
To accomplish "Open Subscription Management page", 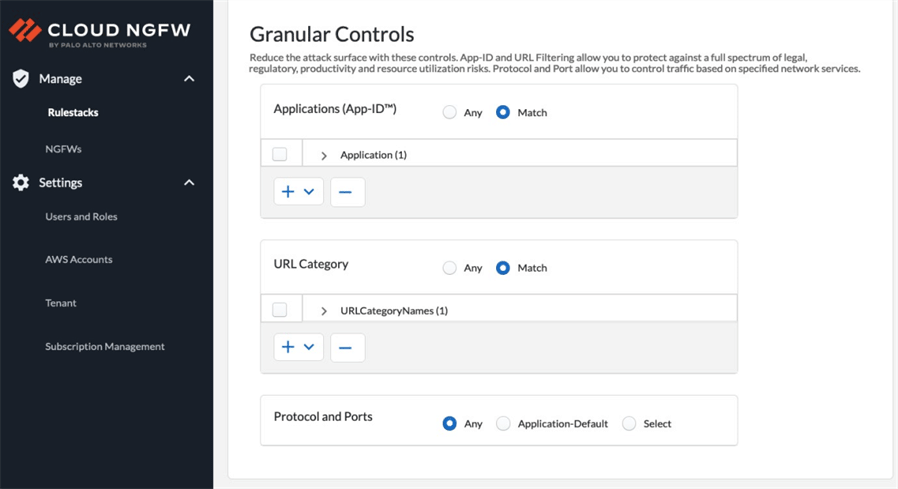I will click(105, 347).
